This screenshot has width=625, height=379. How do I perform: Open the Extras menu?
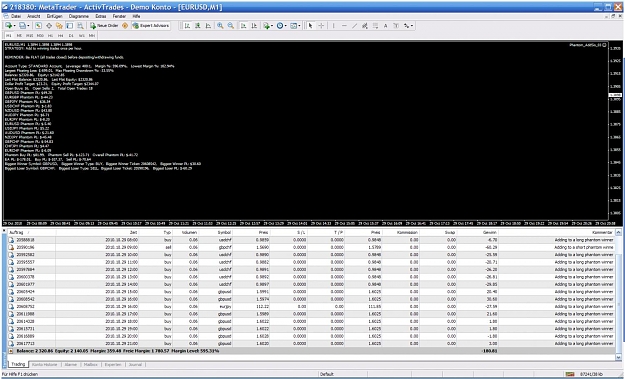click(x=101, y=16)
